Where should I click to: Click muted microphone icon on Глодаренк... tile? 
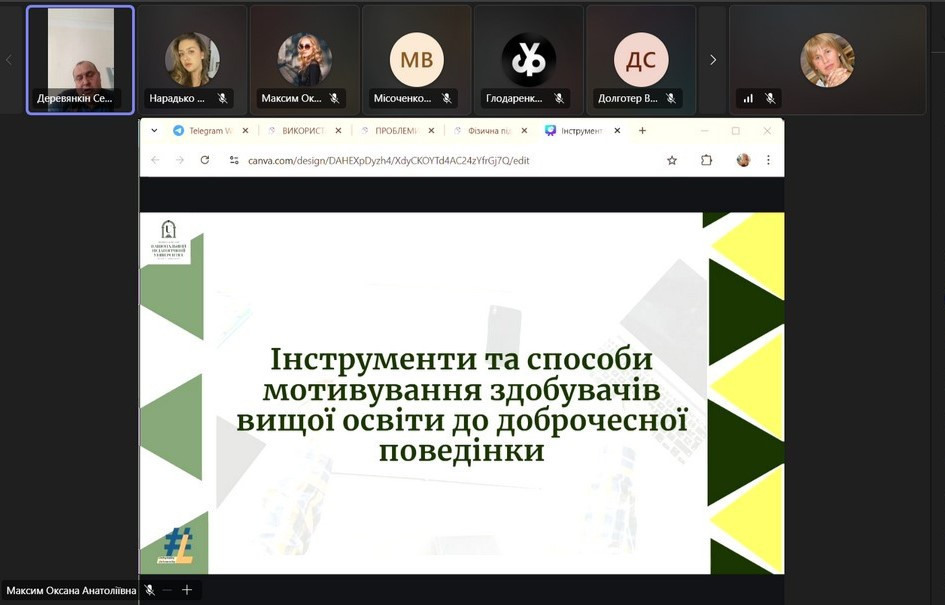559,98
